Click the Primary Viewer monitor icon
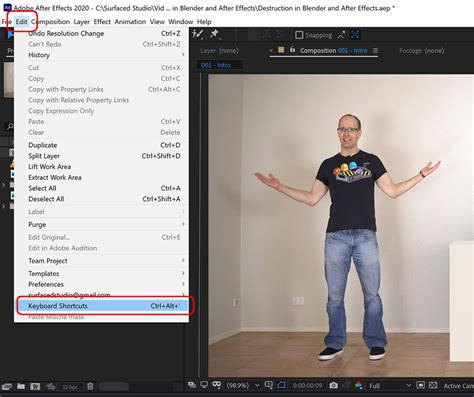This screenshot has height=397, width=474. click(204, 385)
